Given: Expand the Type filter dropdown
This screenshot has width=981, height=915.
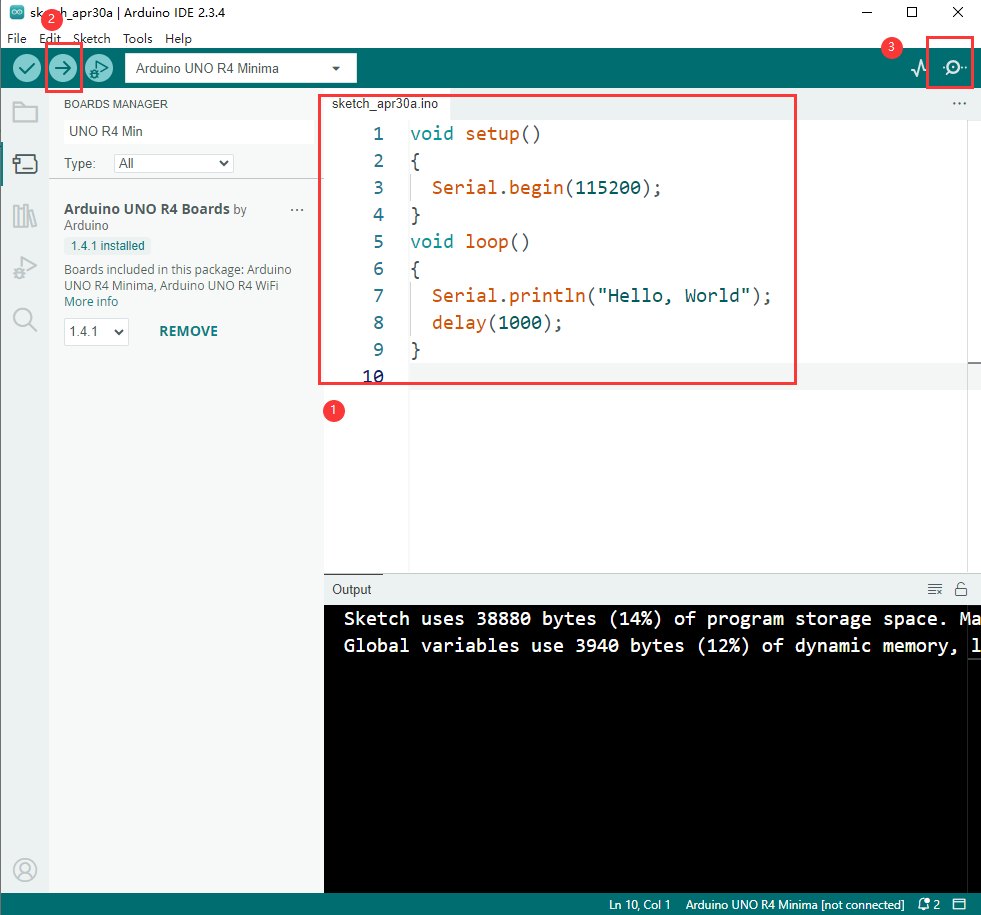Looking at the screenshot, I should click(173, 164).
